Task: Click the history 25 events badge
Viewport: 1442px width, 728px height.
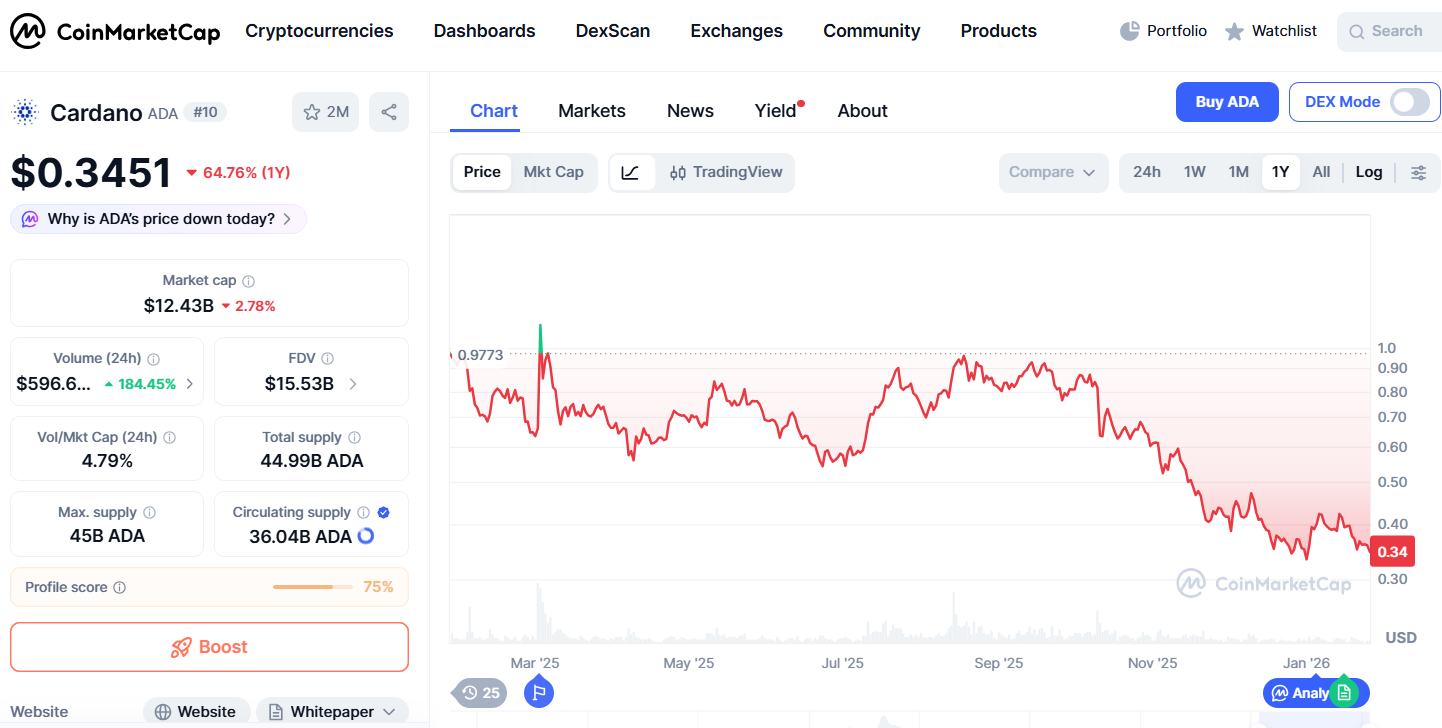Action: (480, 692)
